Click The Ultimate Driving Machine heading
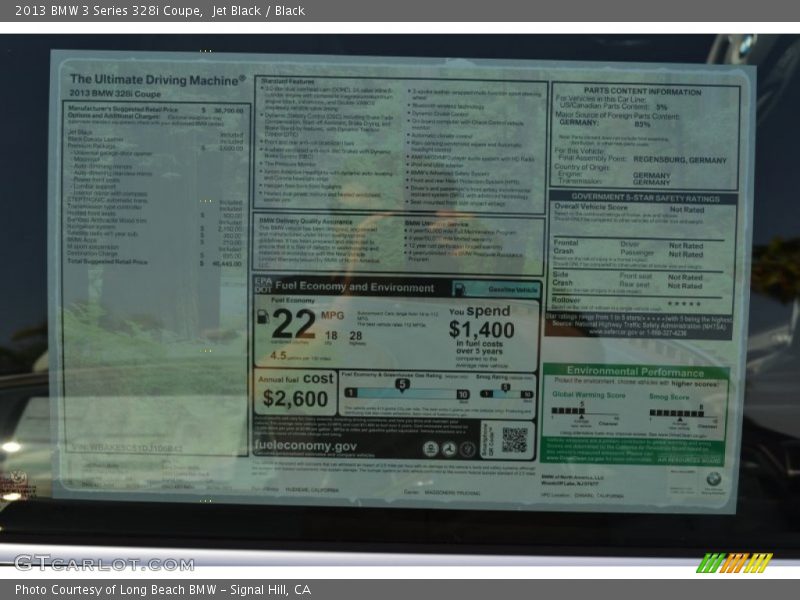Viewport: 800px width, 600px height. pyautogui.click(x=157, y=78)
